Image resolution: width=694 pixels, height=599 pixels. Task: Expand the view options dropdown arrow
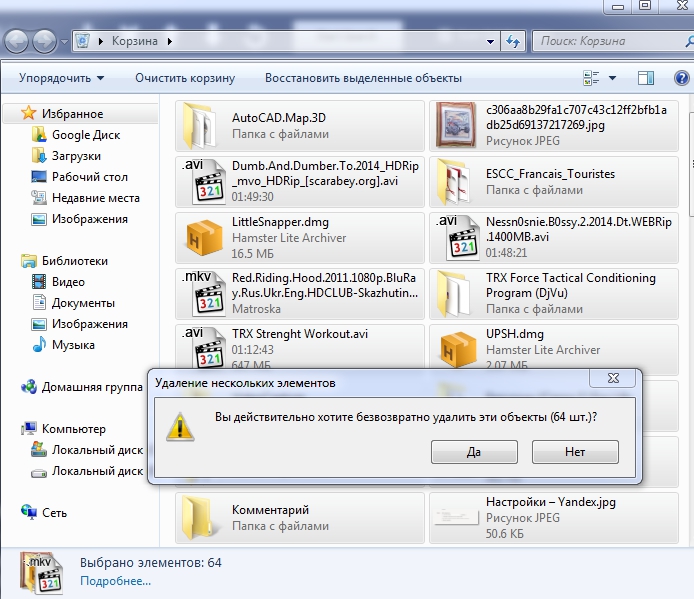(613, 78)
